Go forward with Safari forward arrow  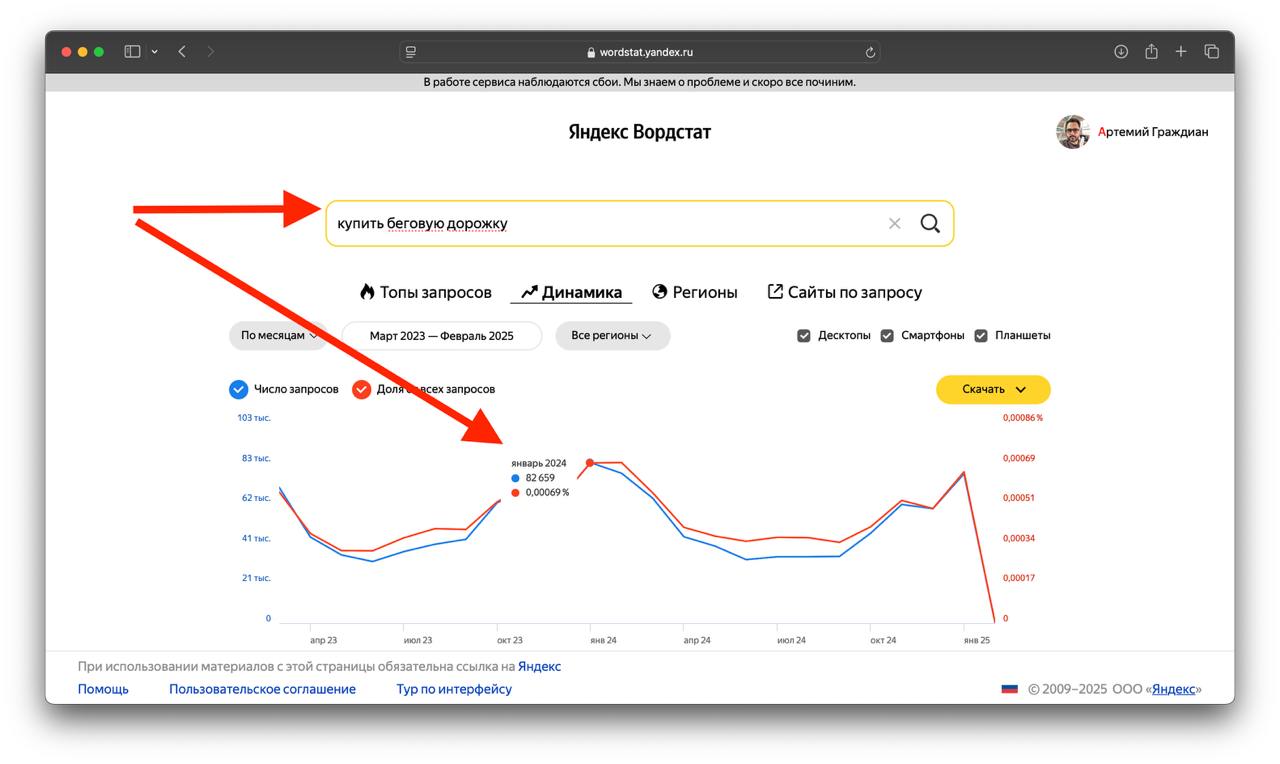pos(210,52)
